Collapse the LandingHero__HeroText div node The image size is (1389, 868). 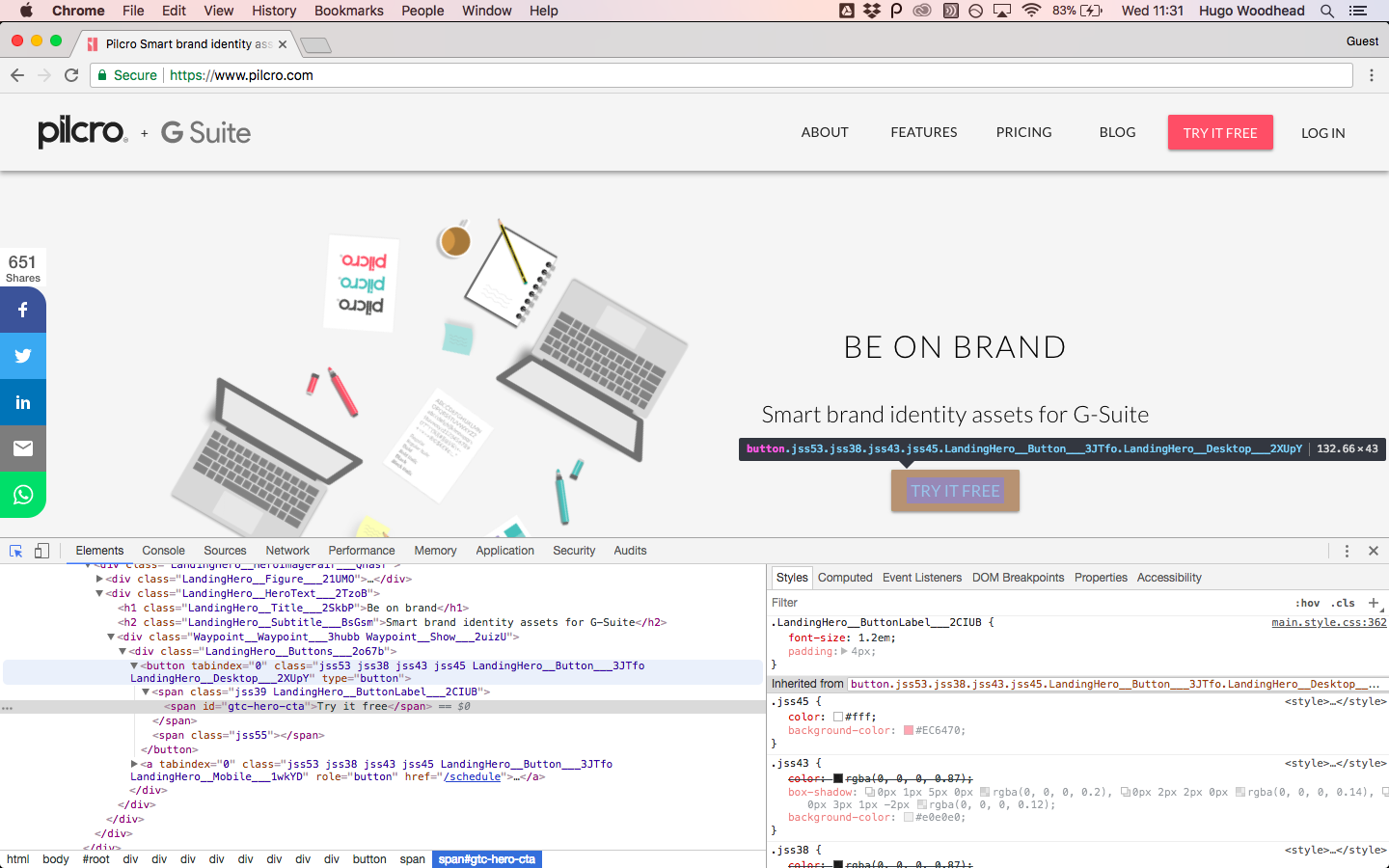(99, 593)
